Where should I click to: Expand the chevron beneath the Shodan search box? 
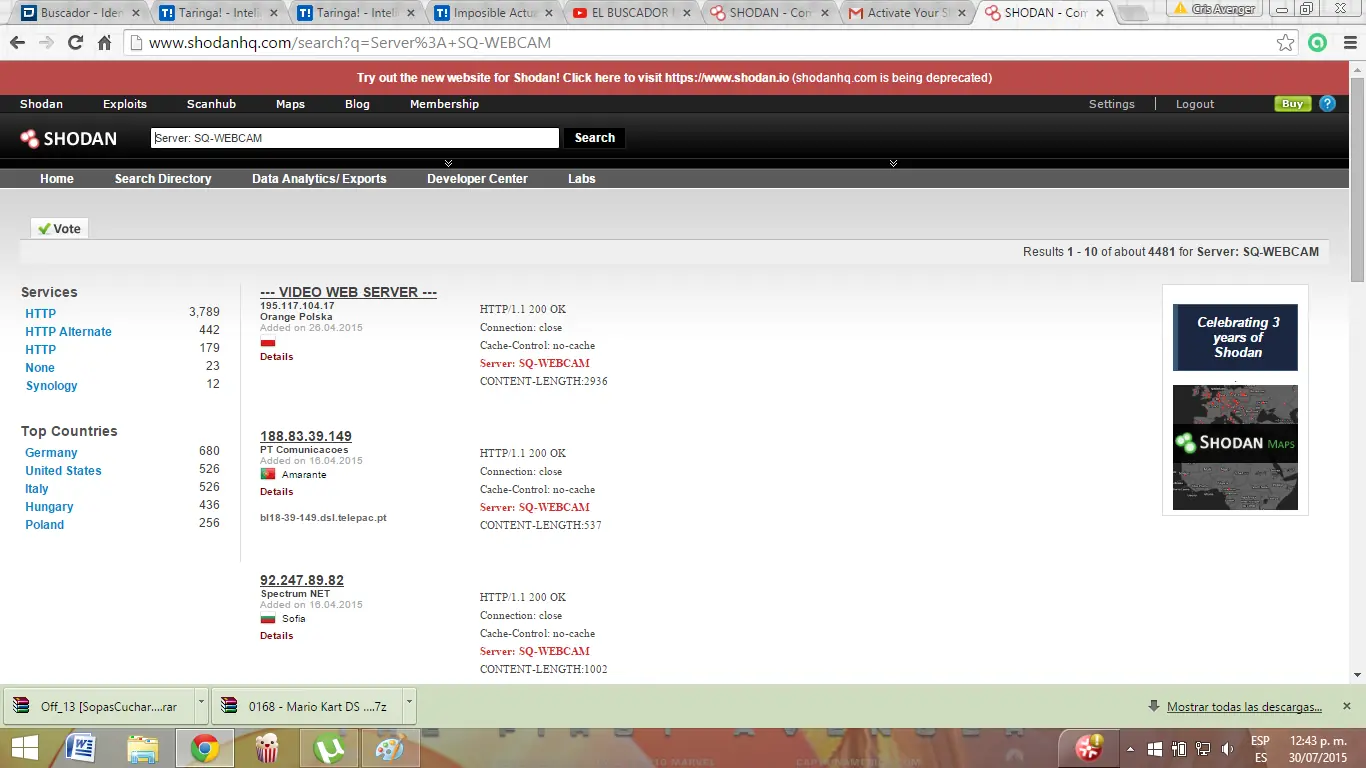pyautogui.click(x=448, y=163)
